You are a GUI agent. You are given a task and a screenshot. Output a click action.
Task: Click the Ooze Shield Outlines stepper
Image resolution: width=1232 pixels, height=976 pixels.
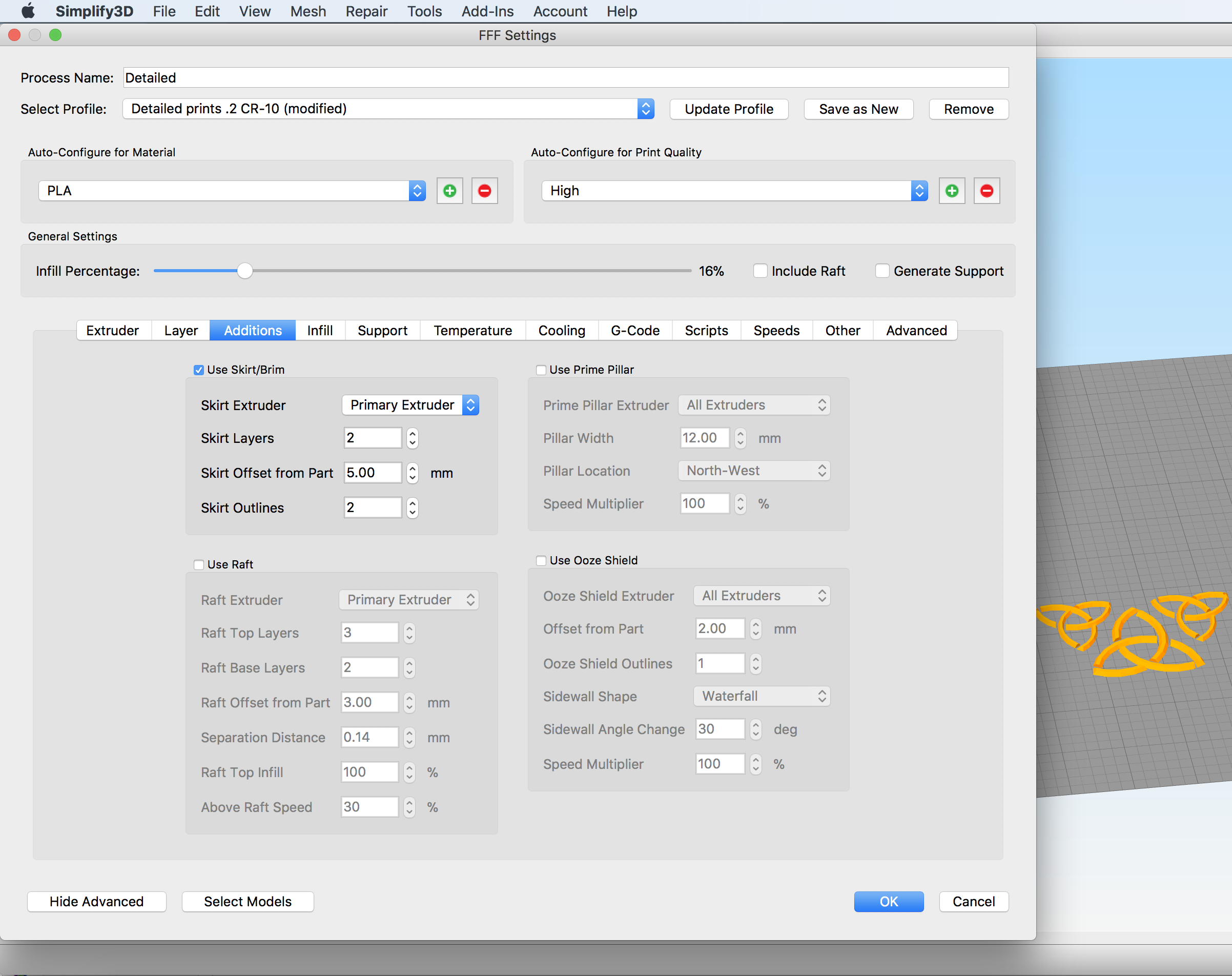(x=755, y=664)
